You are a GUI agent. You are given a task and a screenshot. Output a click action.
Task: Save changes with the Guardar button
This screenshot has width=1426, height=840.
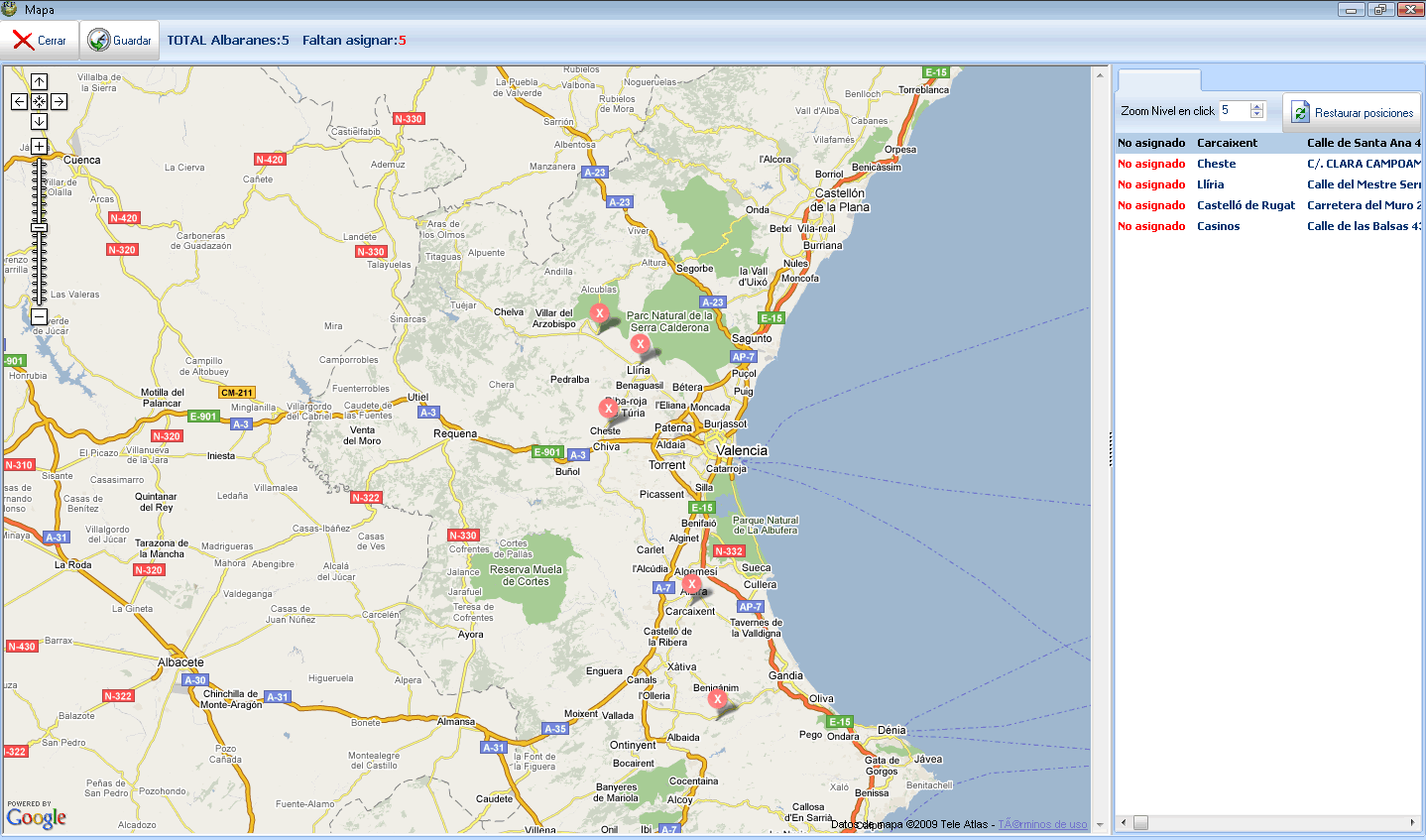[120, 41]
